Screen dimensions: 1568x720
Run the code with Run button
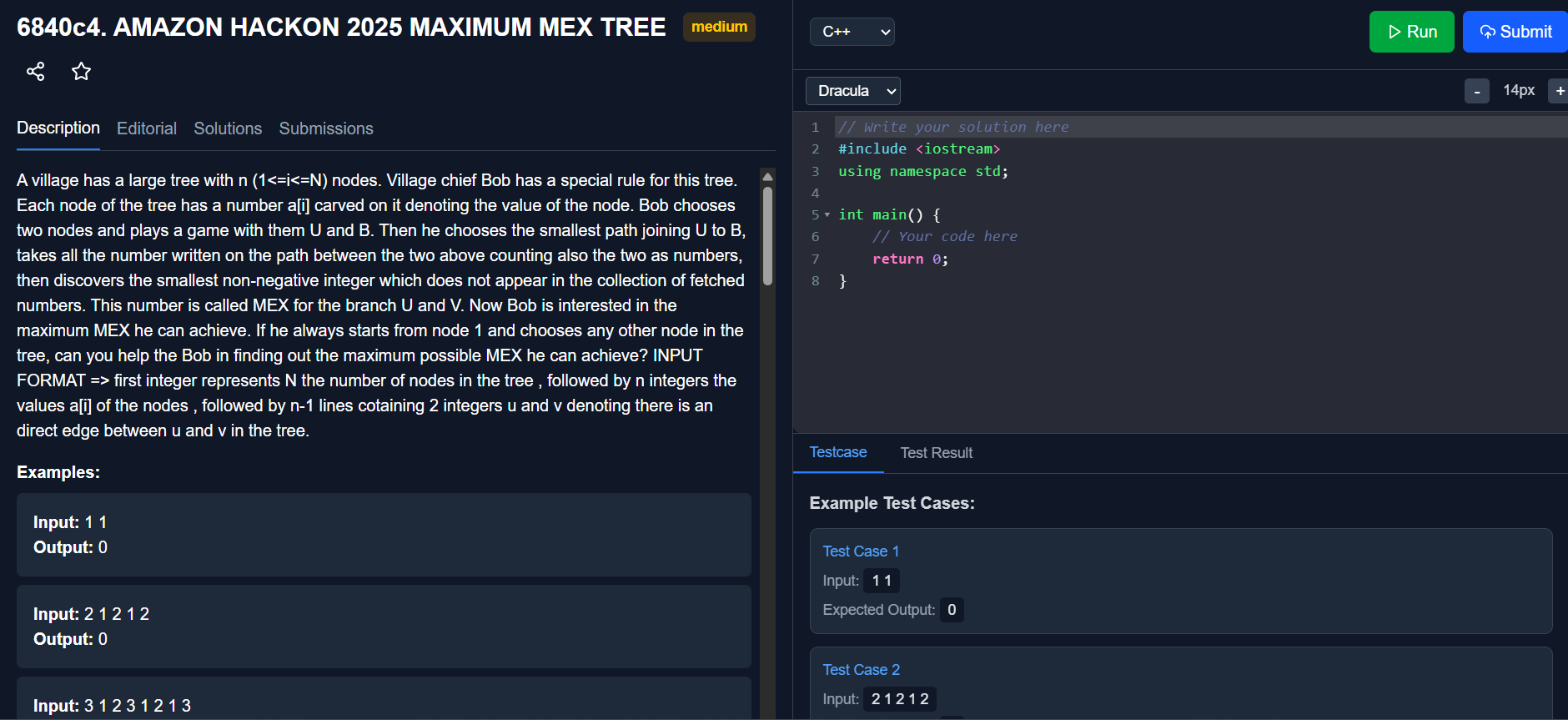(1411, 32)
